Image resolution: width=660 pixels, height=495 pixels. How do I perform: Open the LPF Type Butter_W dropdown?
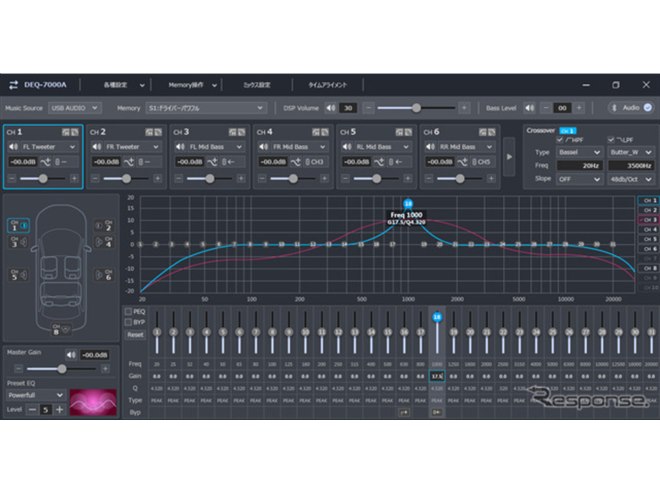[631, 152]
